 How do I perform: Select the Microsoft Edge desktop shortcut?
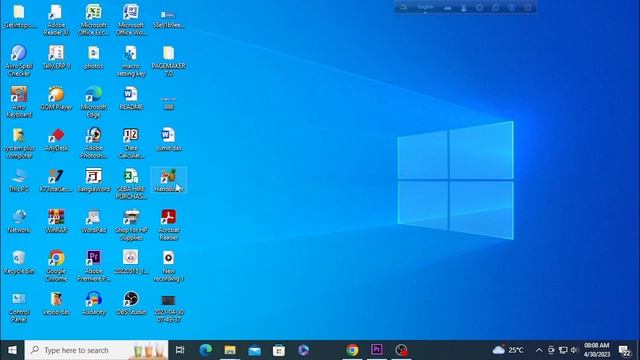click(x=93, y=102)
